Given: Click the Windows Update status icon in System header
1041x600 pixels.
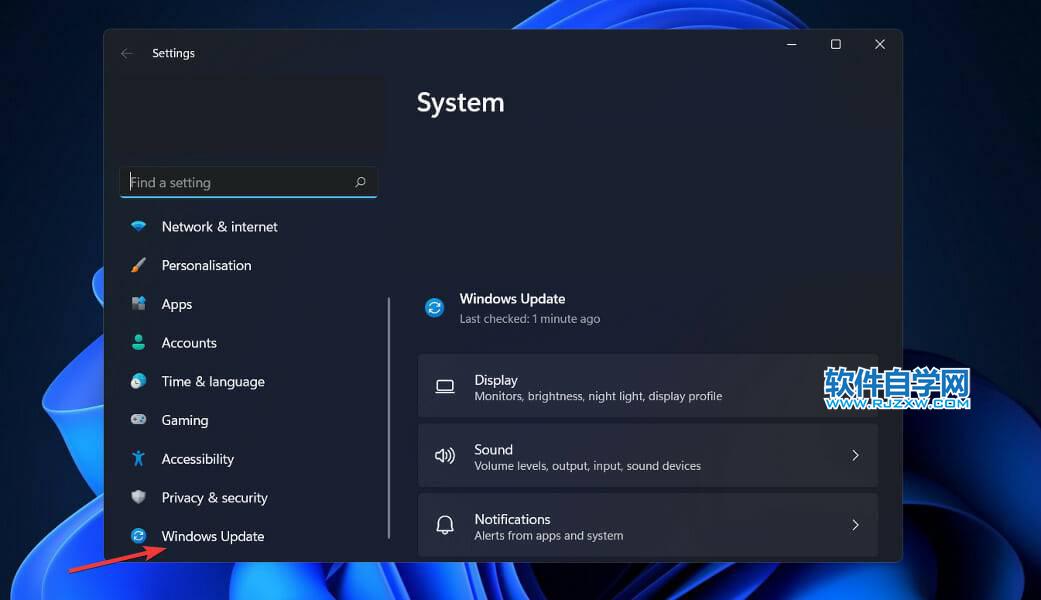Looking at the screenshot, I should (x=434, y=307).
